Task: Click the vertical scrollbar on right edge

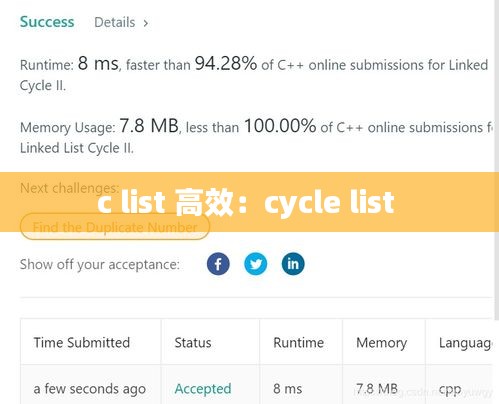Action: coord(496,160)
